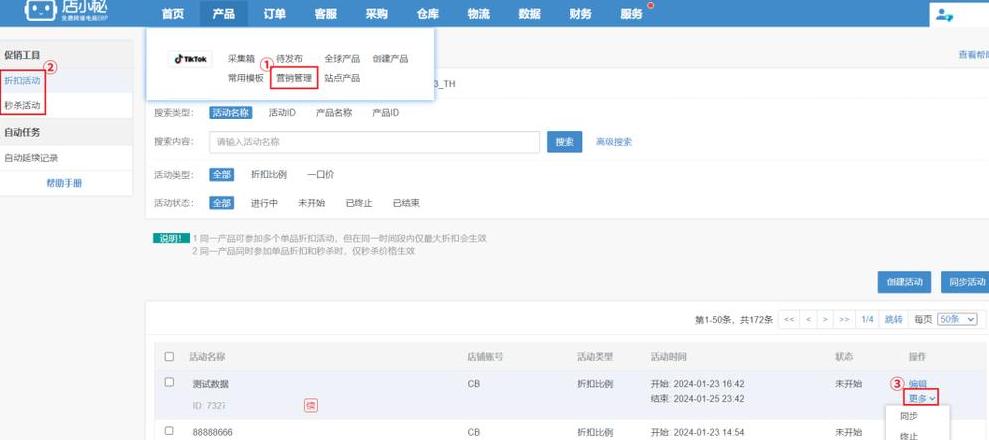Open the 订单 navigation menu
Screen dimensions: 989x440
pos(274,14)
